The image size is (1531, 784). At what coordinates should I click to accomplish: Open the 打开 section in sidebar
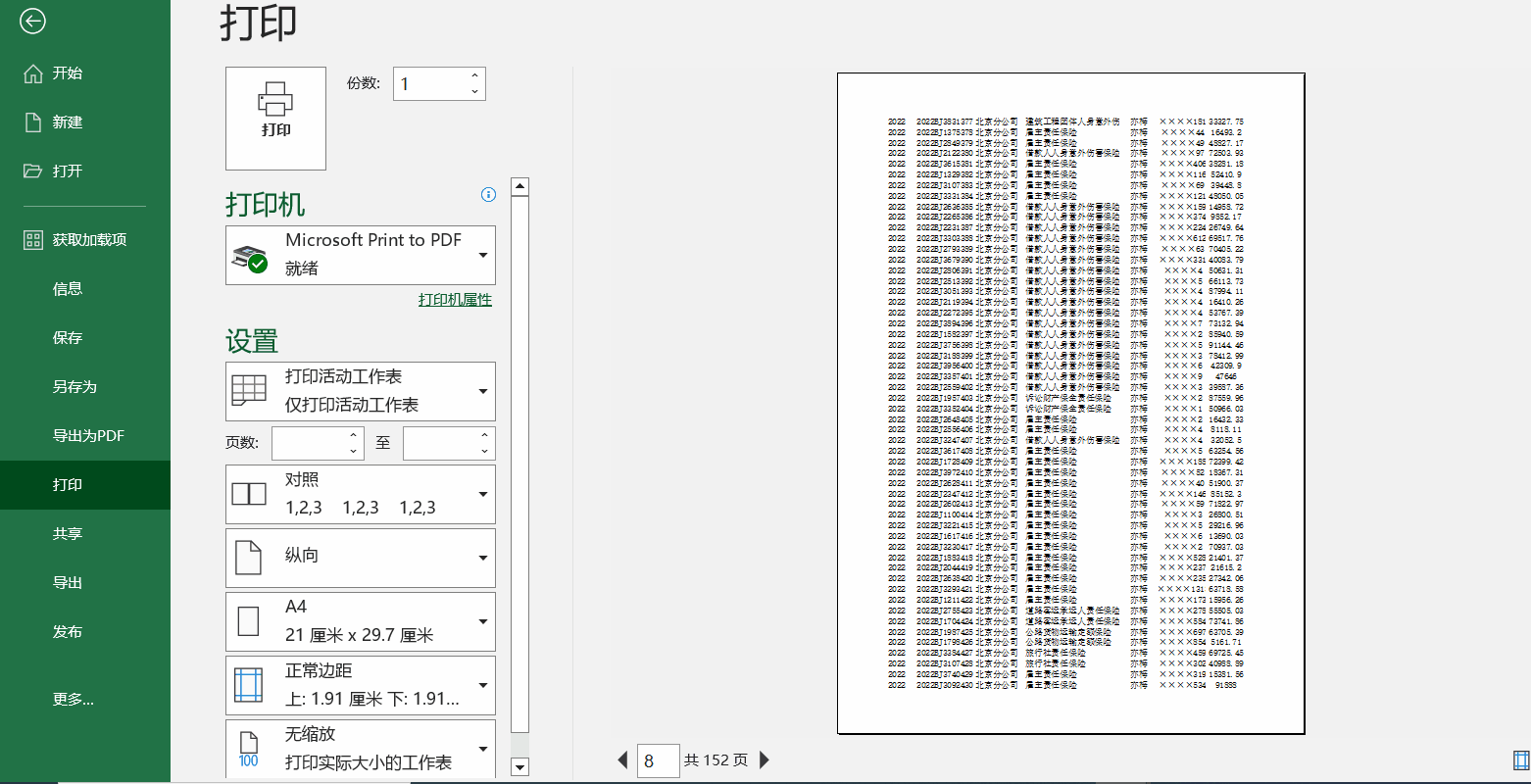tap(67, 171)
